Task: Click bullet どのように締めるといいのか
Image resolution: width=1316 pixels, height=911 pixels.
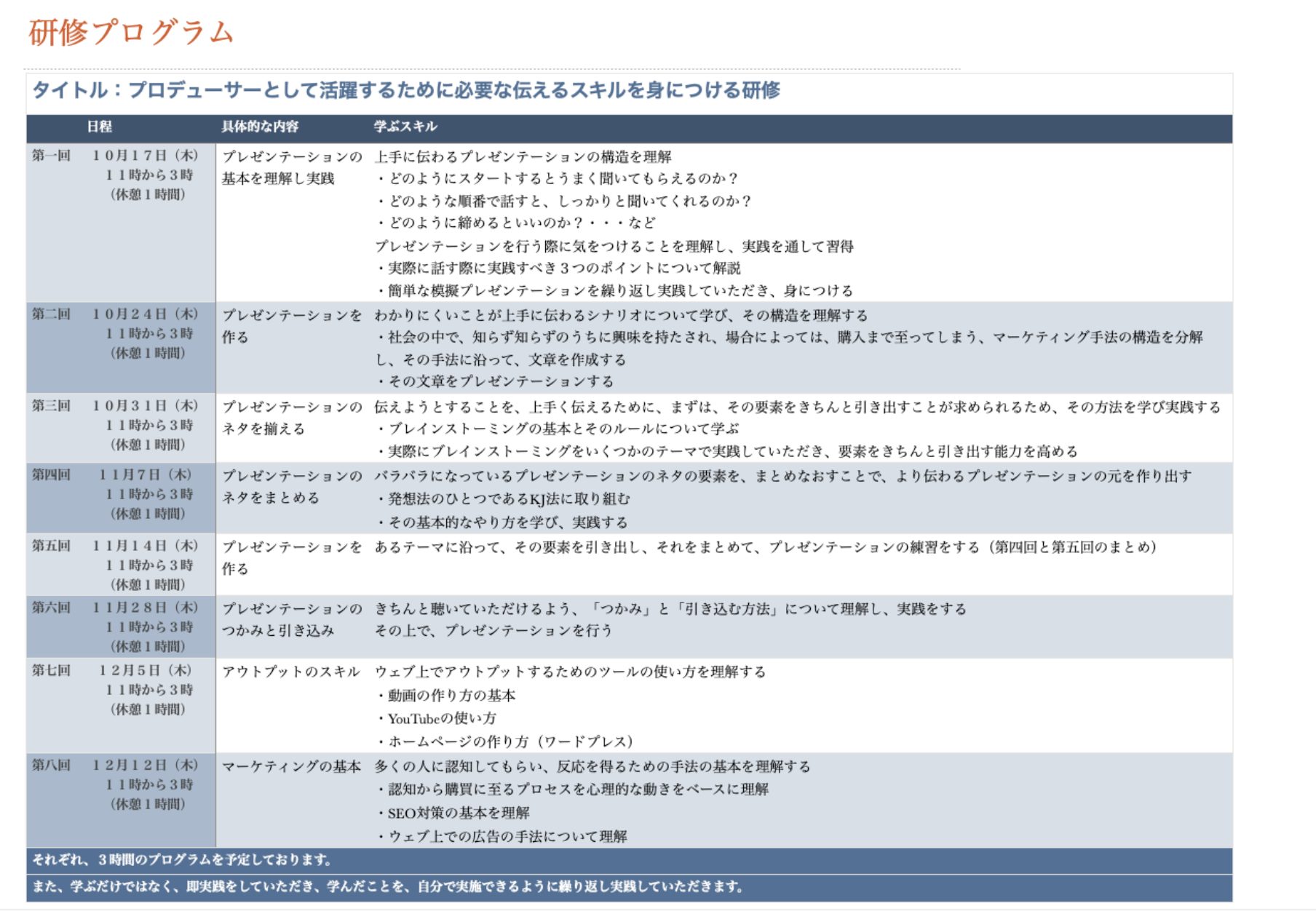Action: pyautogui.click(x=516, y=223)
